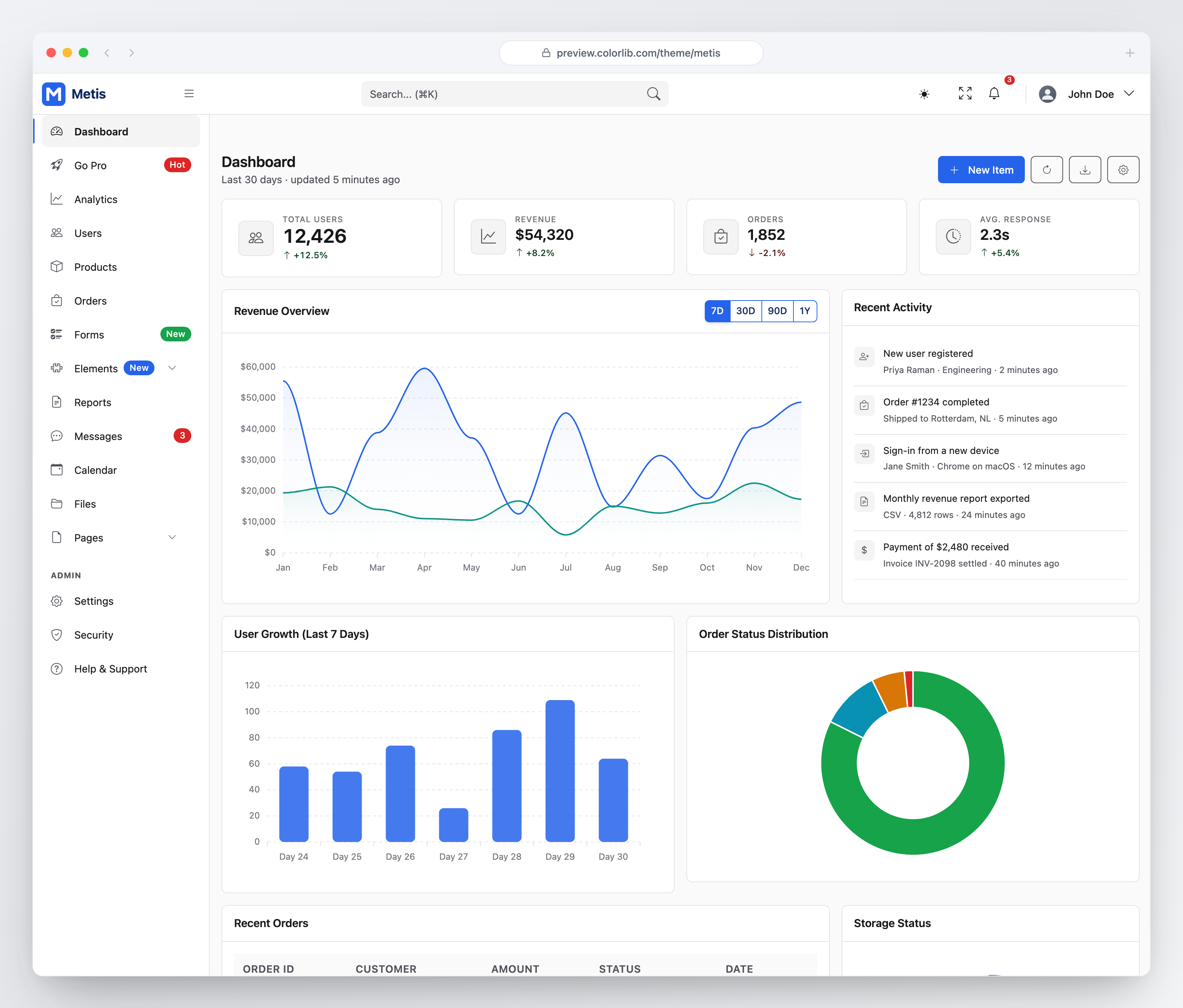Open the John Doe user dropdown
This screenshot has width=1183, height=1008.
[x=1086, y=94]
